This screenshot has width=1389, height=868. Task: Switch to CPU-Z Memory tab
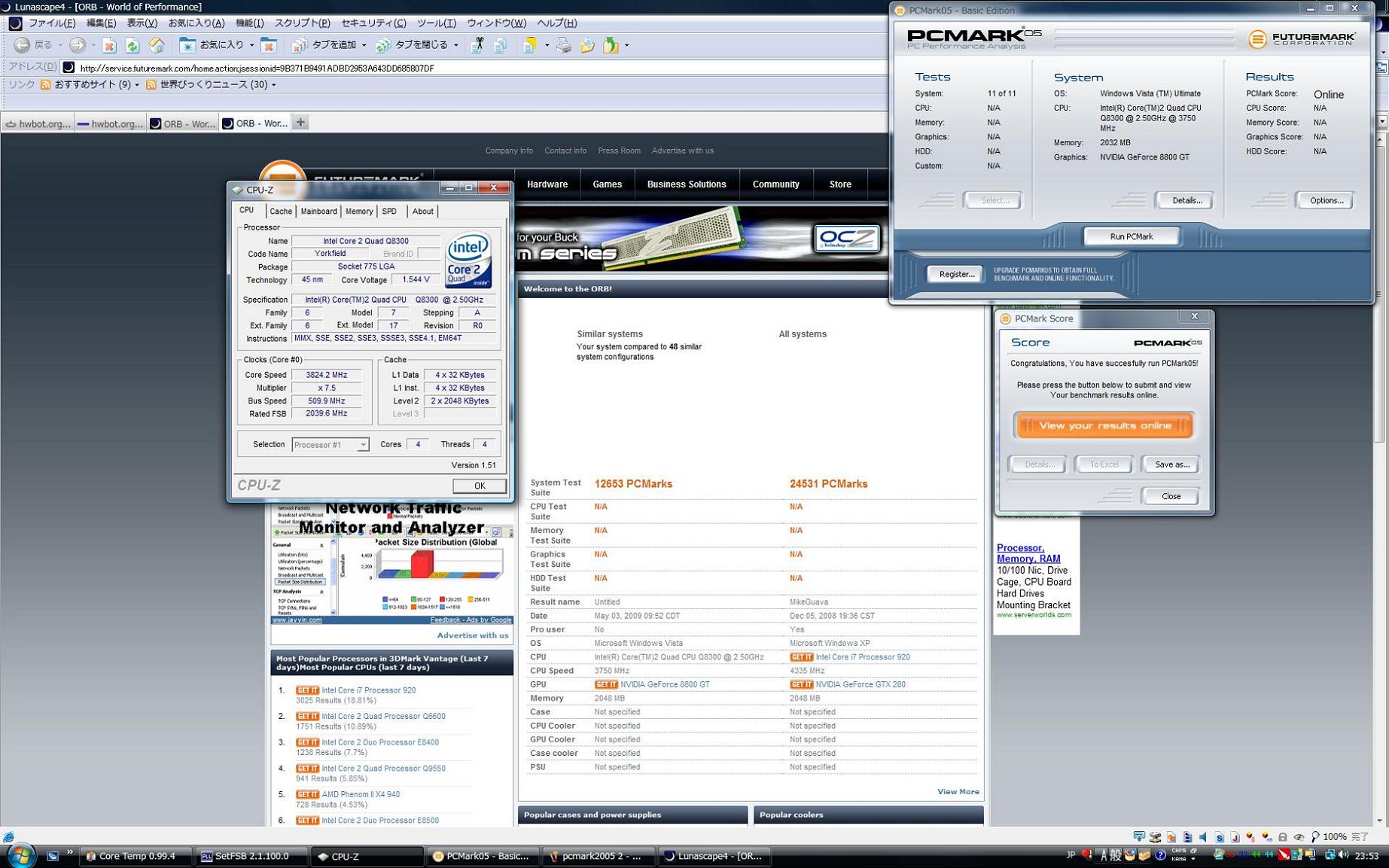[x=358, y=212]
